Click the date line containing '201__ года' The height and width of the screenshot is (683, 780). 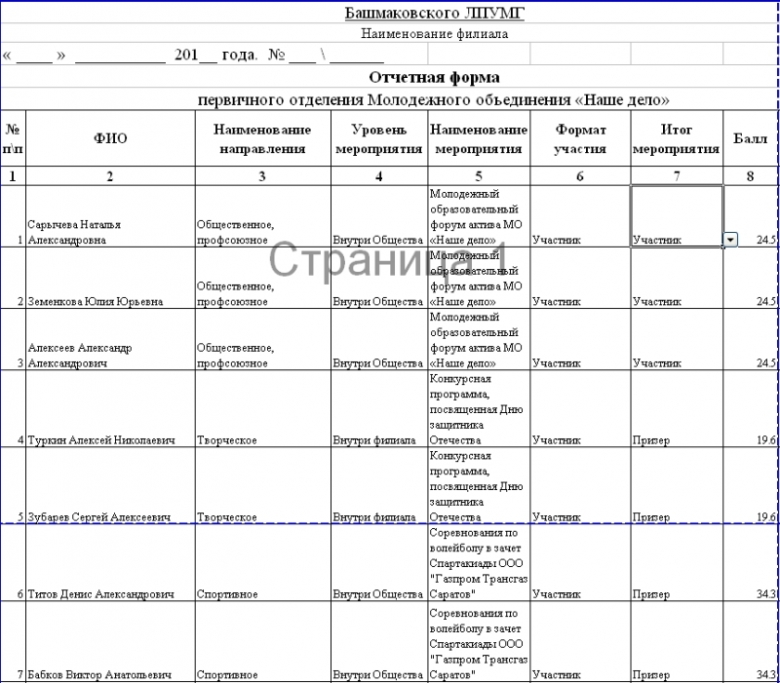coord(193,55)
